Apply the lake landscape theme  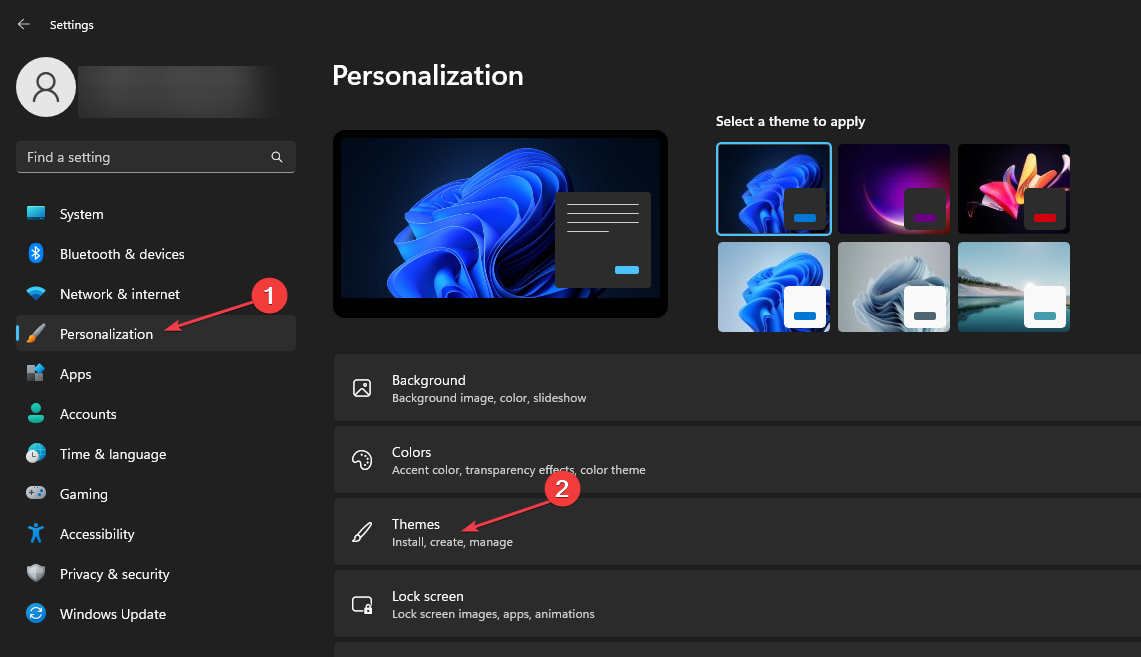click(x=1014, y=287)
